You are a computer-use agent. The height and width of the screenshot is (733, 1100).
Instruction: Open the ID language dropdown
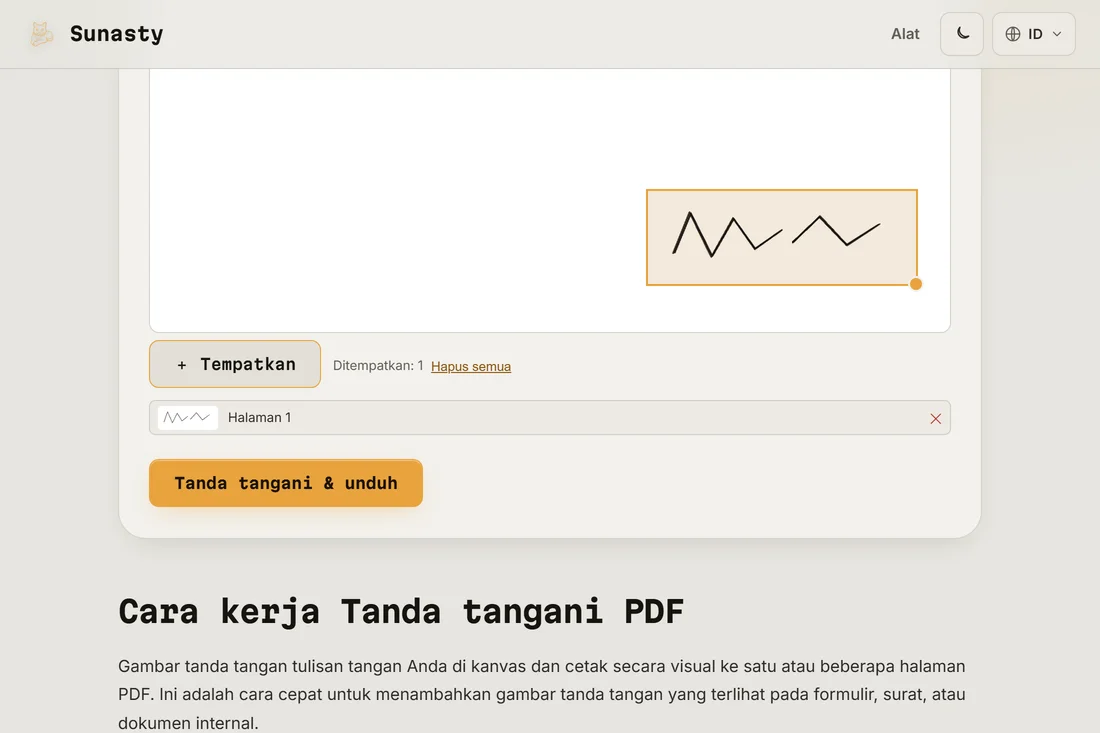[x=1033, y=34]
